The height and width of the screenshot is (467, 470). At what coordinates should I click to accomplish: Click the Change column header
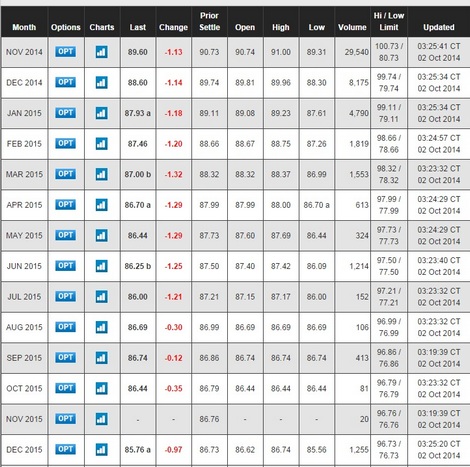[x=173, y=27]
